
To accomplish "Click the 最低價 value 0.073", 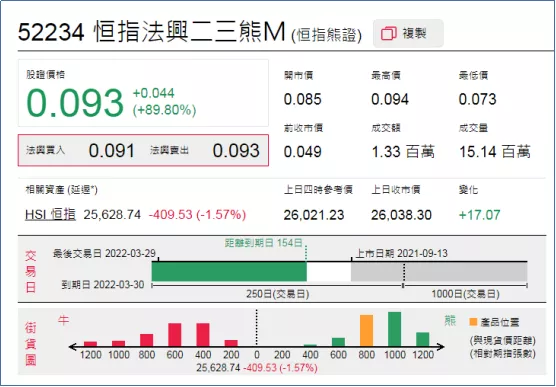I will pyautogui.click(x=477, y=99).
